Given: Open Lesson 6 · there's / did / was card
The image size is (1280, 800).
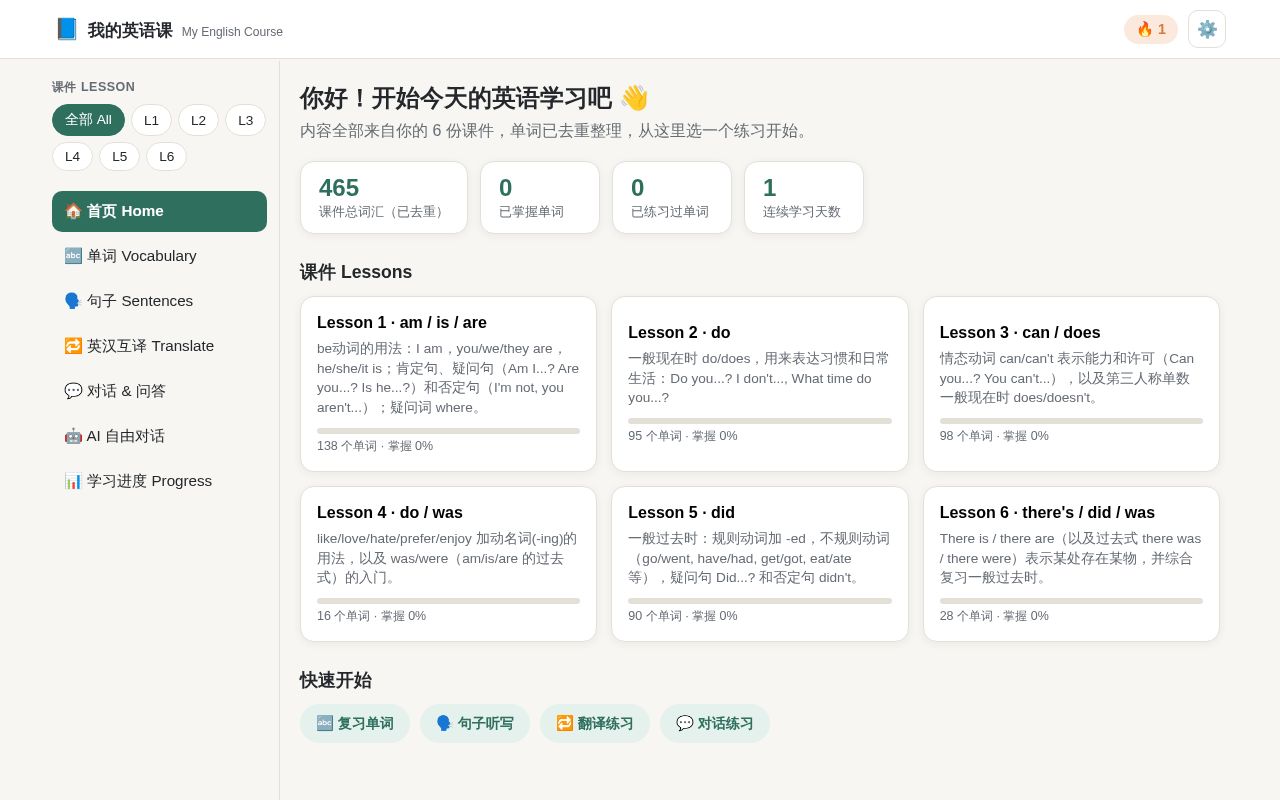Looking at the screenshot, I should tap(1071, 564).
